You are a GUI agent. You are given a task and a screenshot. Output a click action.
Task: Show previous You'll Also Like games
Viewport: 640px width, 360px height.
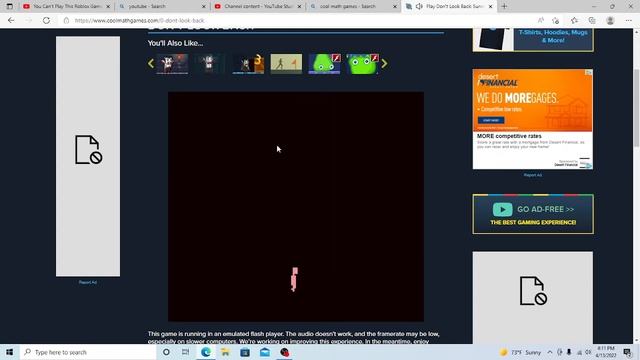coord(151,63)
